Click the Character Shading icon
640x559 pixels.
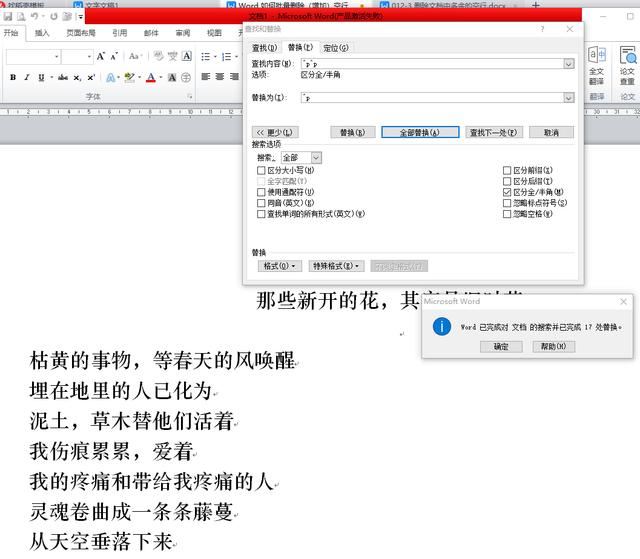[x=172, y=77]
